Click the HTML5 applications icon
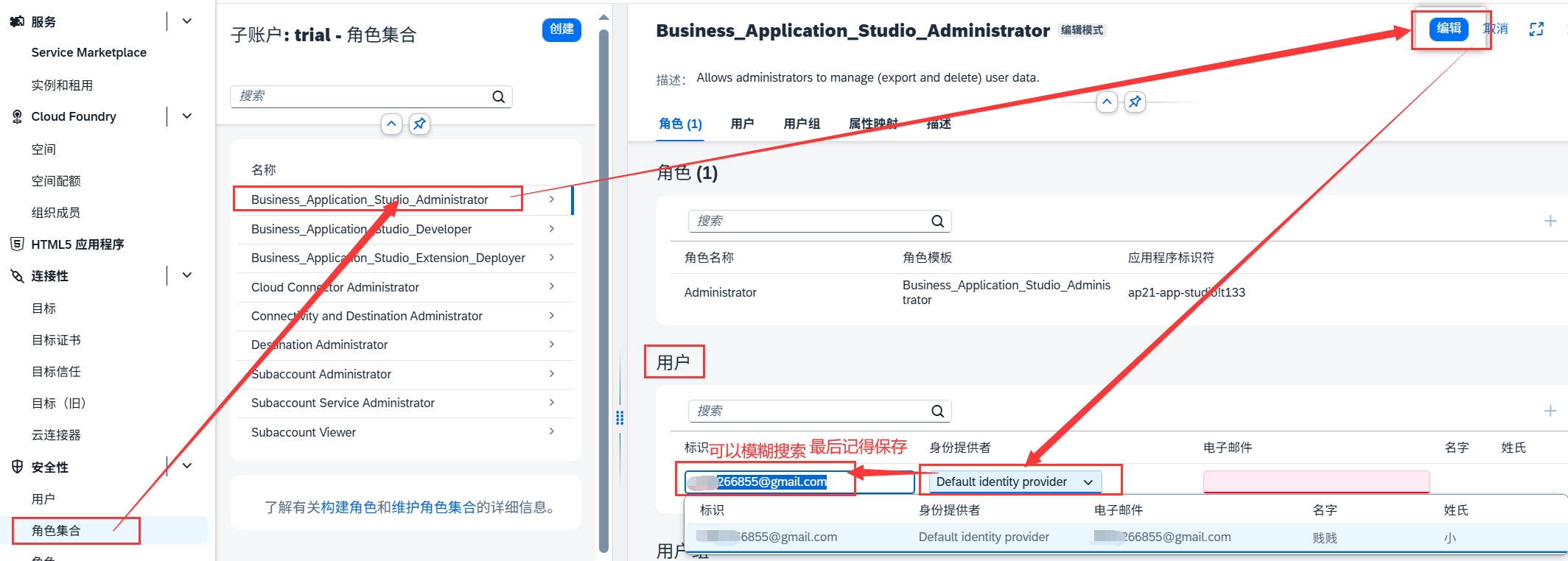This screenshot has width=1568, height=561. 17,244
